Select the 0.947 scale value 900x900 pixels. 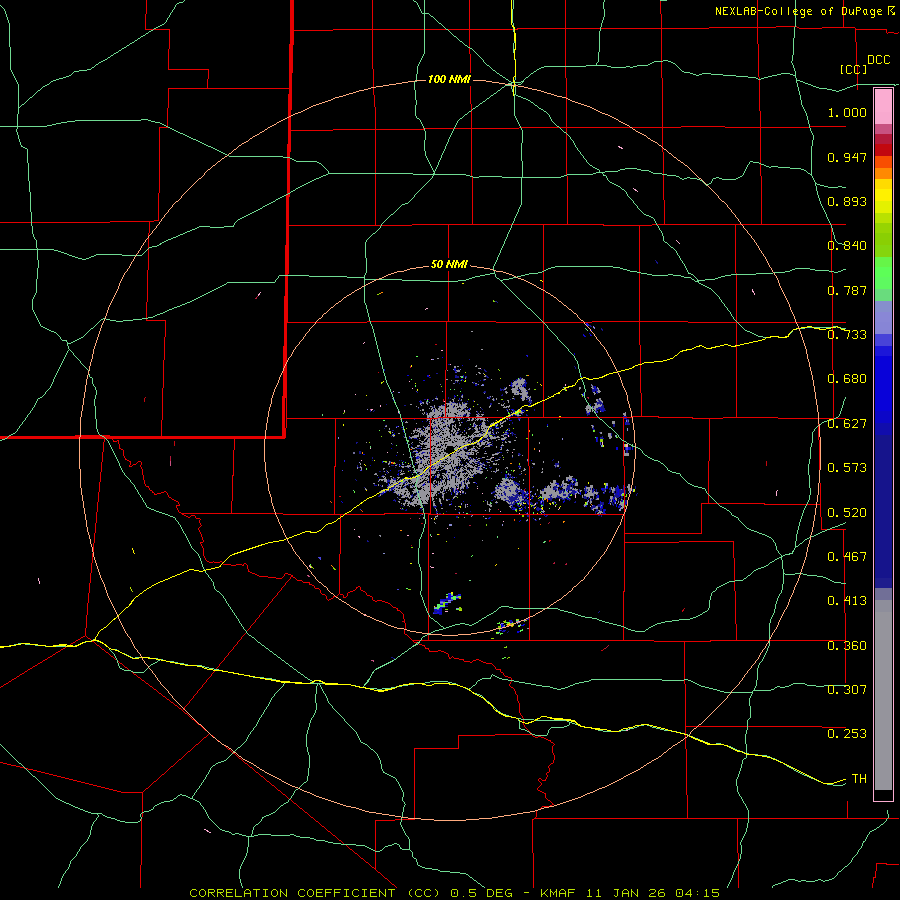(x=847, y=157)
